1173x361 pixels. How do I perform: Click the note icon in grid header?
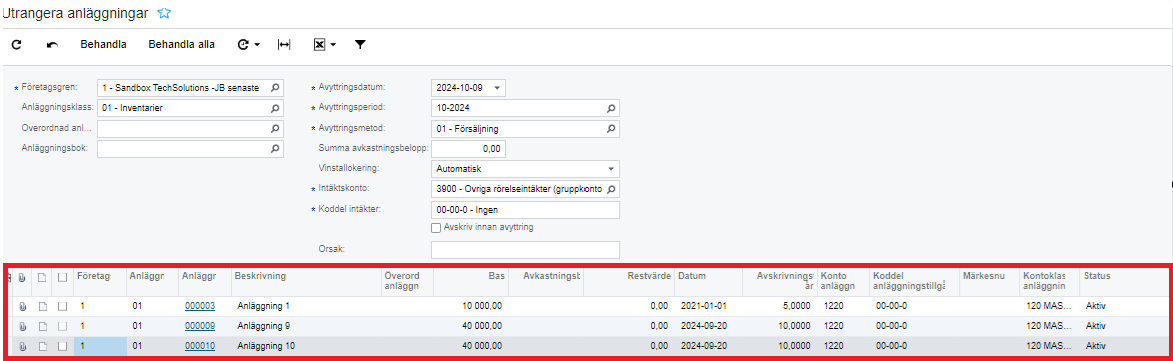tap(43, 277)
